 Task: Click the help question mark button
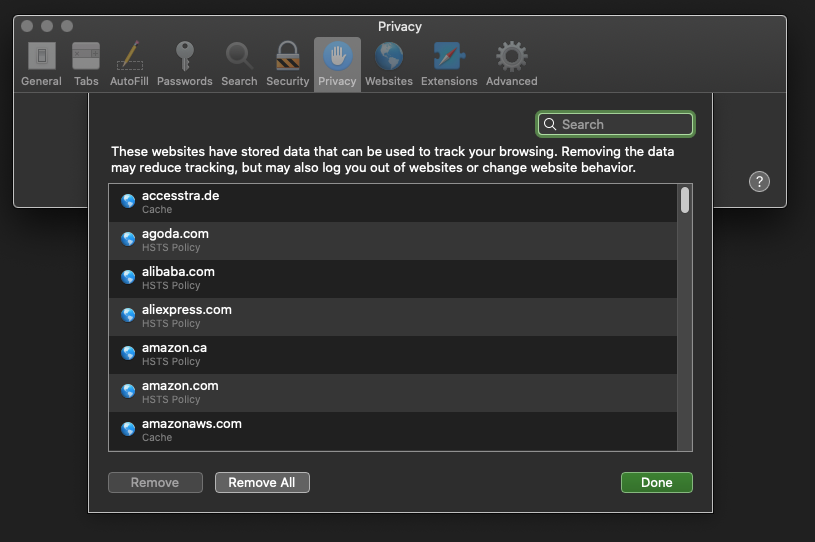coord(759,182)
